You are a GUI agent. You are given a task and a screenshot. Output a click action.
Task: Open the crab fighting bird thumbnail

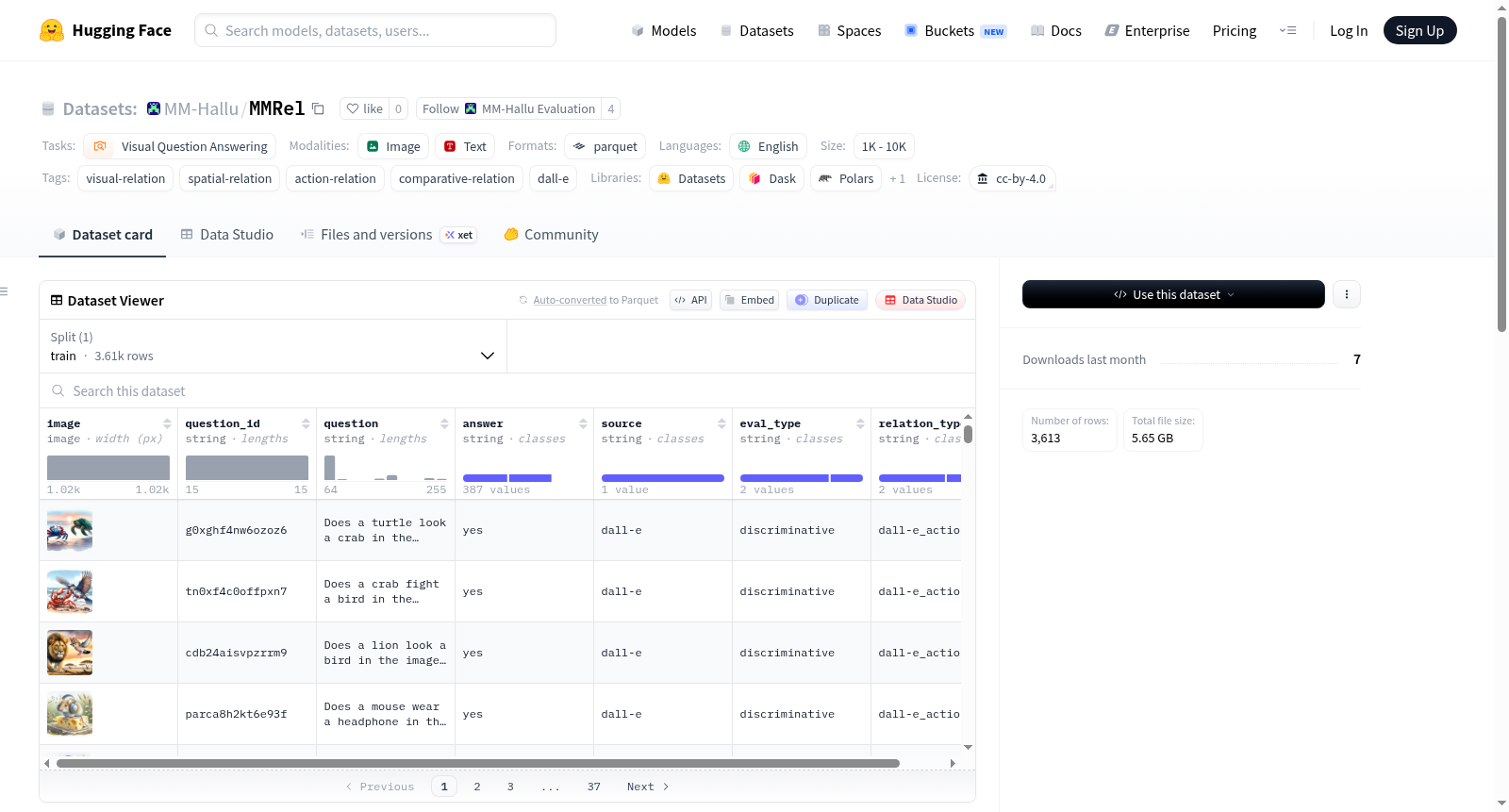pyautogui.click(x=70, y=591)
